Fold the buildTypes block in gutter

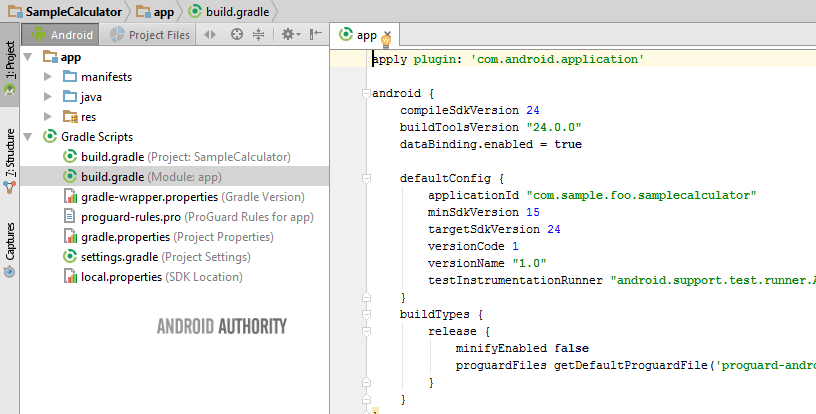[x=366, y=314]
